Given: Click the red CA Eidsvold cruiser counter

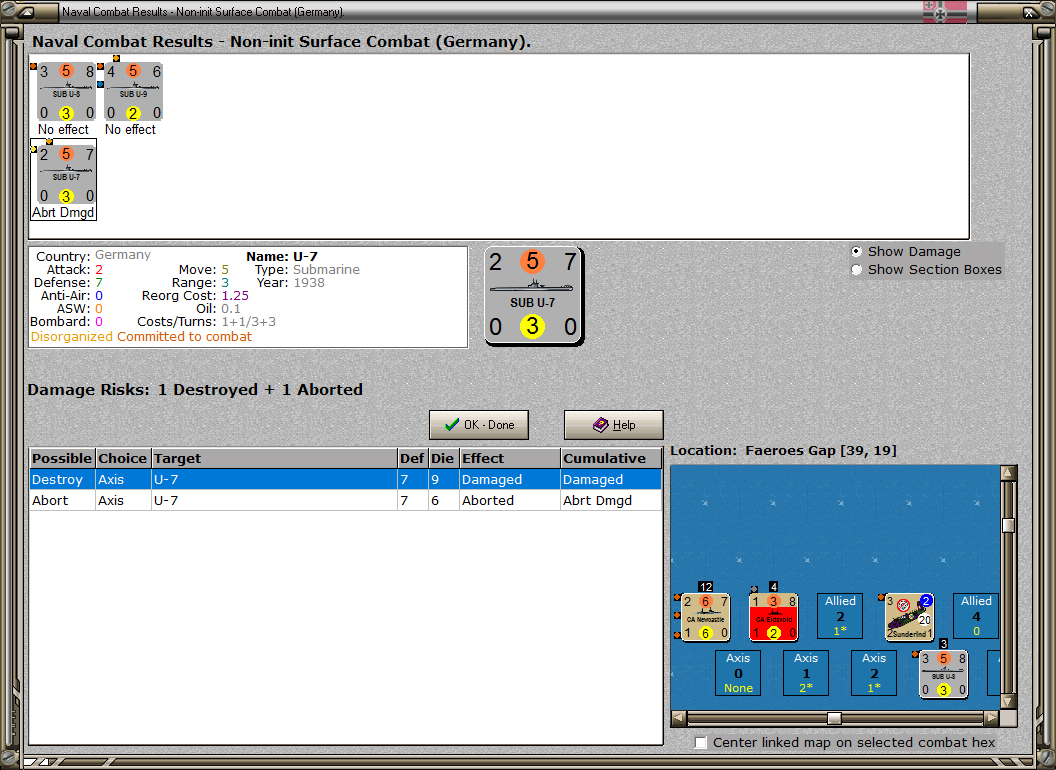Looking at the screenshot, I should pos(774,618).
